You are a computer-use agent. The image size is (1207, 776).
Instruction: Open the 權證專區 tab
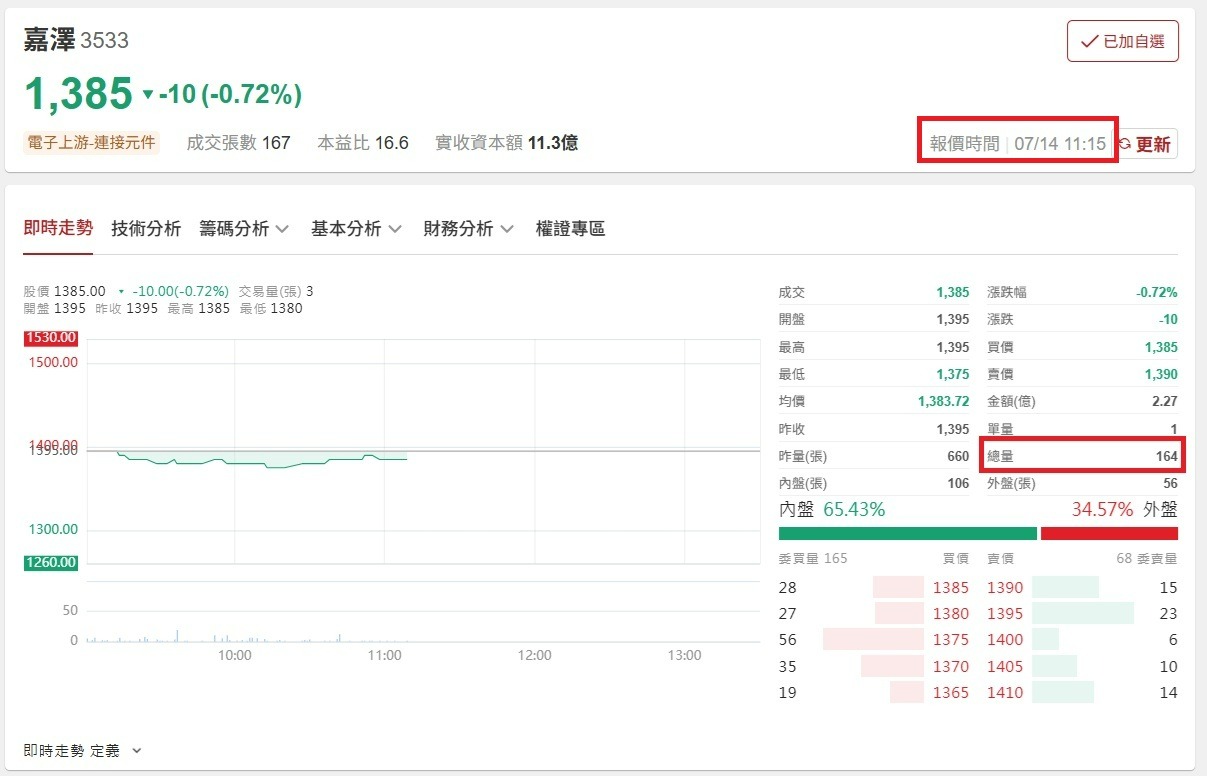(x=570, y=228)
